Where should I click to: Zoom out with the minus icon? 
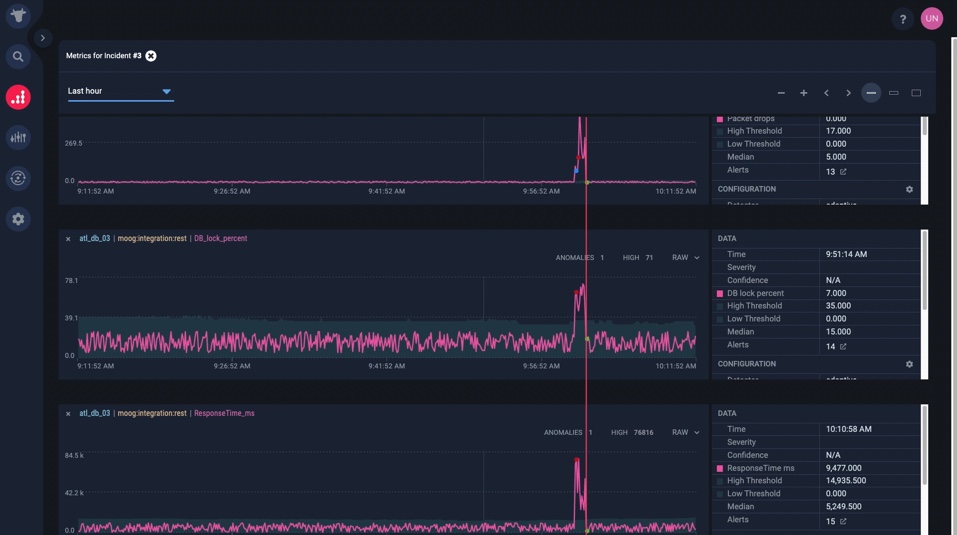pyautogui.click(x=781, y=93)
